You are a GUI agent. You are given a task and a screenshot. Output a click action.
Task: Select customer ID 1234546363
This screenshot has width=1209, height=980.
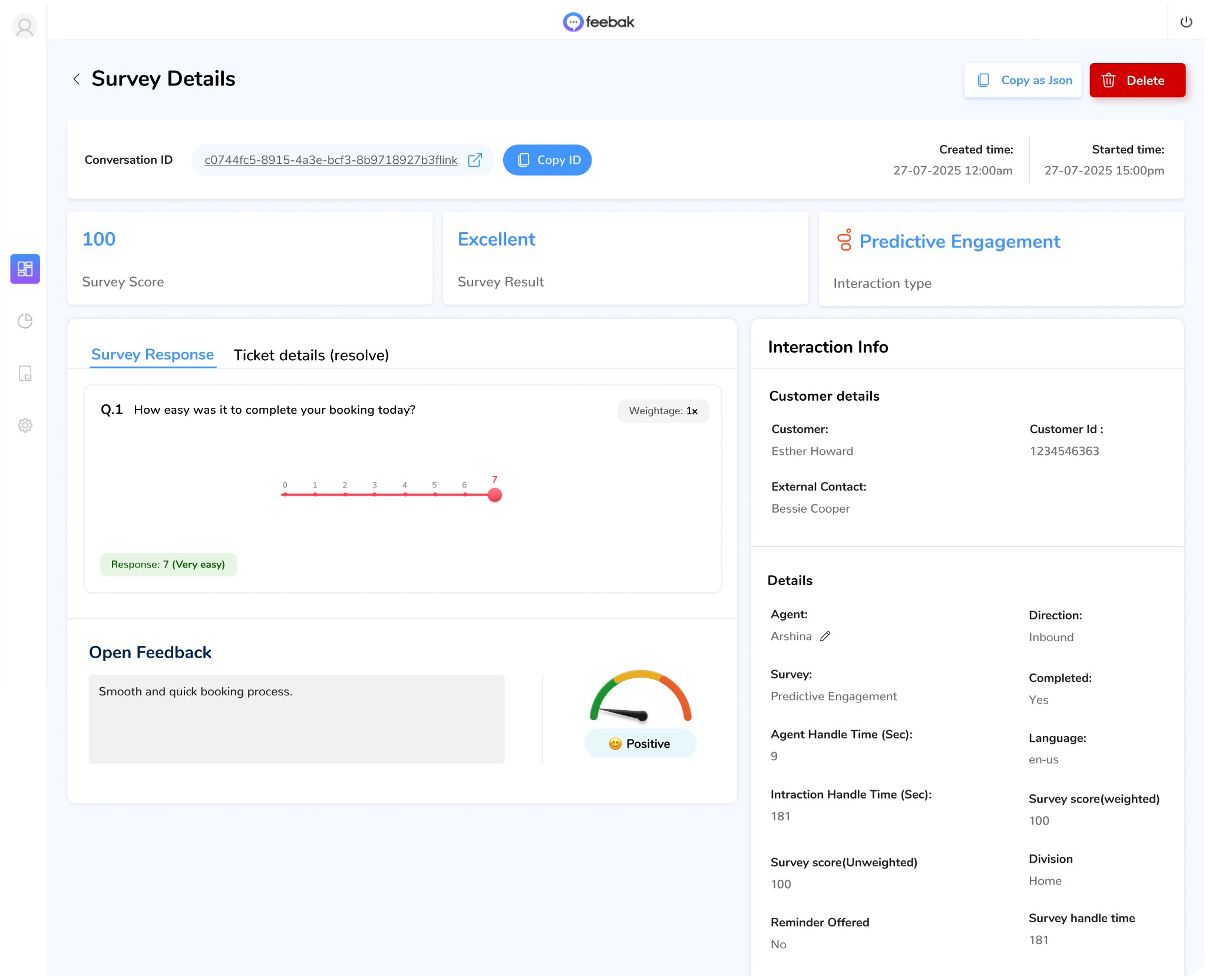[x=1064, y=451]
